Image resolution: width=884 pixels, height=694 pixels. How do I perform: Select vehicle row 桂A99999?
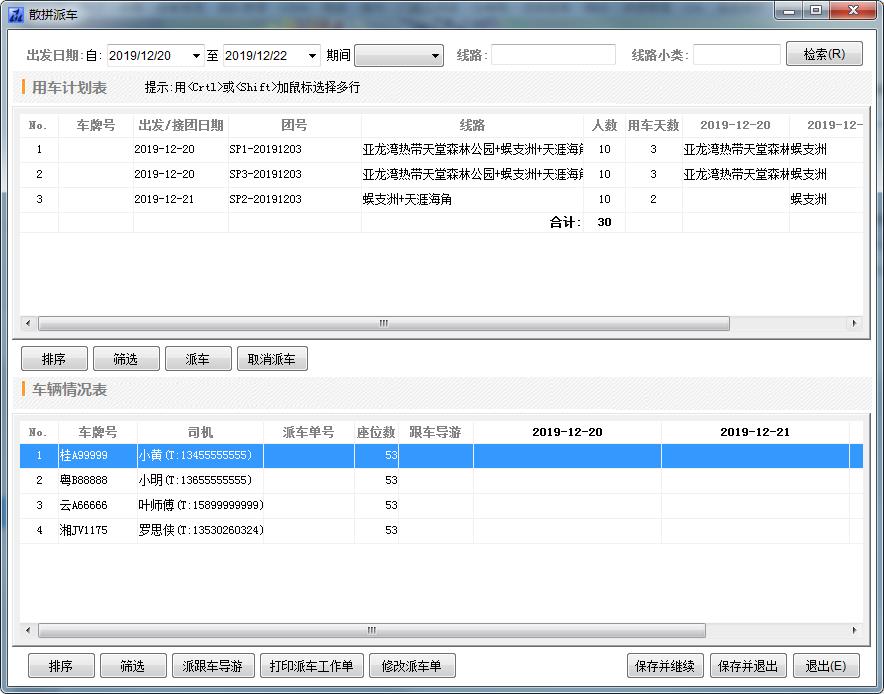[x=441, y=456]
